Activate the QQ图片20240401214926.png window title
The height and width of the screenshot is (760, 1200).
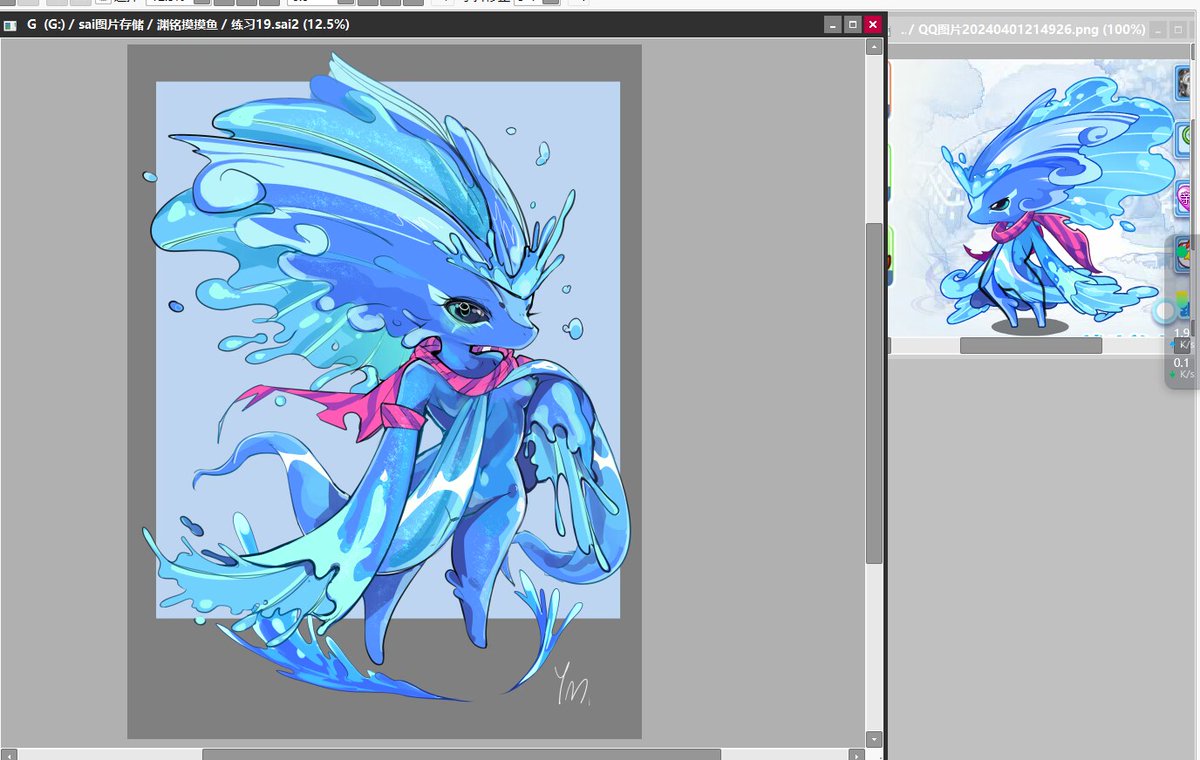(1022, 31)
